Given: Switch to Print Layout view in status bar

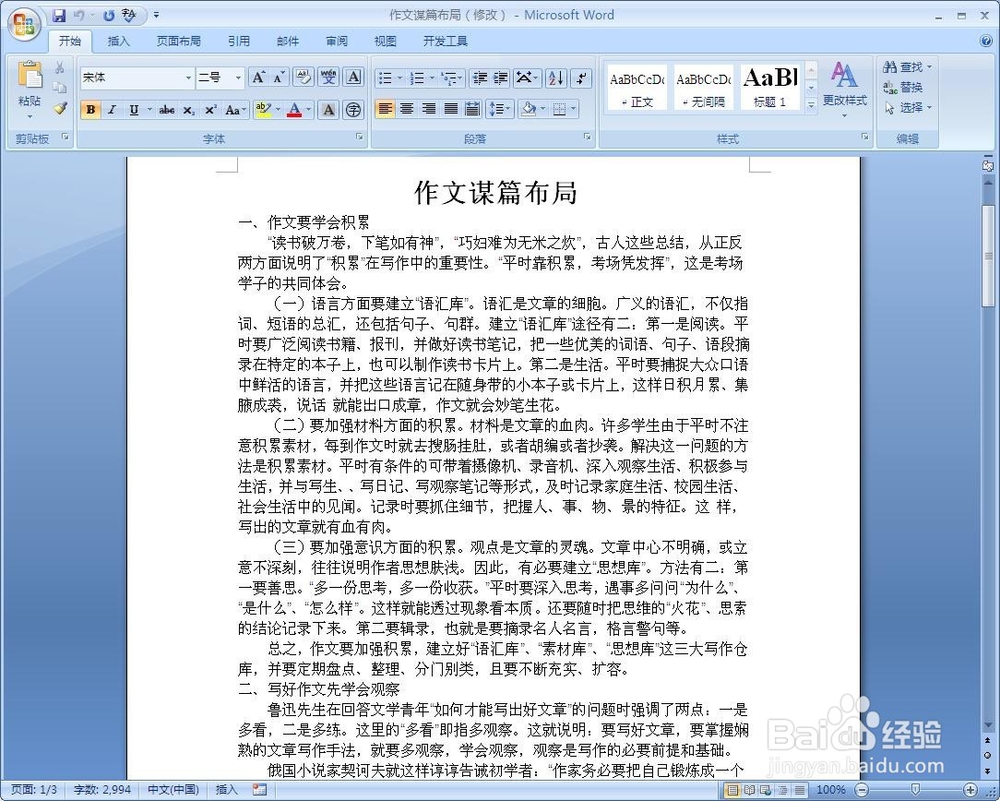Looking at the screenshot, I should tap(733, 790).
